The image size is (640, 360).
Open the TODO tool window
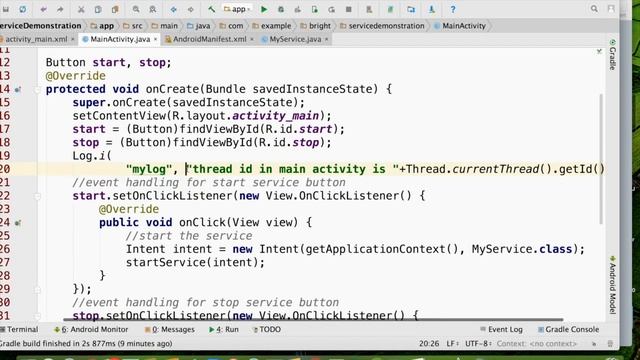[267, 329]
